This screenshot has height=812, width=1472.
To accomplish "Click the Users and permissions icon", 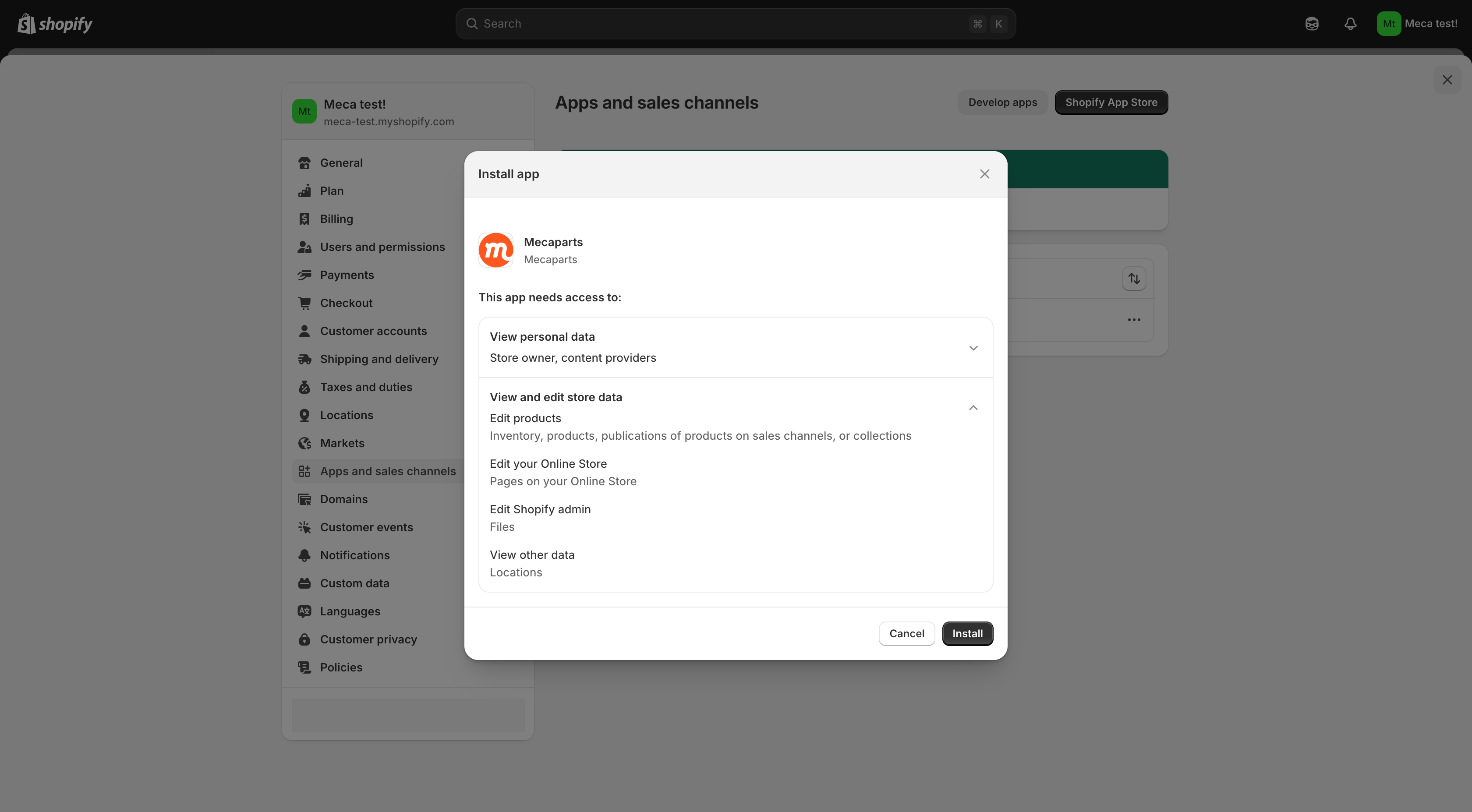I will tap(304, 247).
